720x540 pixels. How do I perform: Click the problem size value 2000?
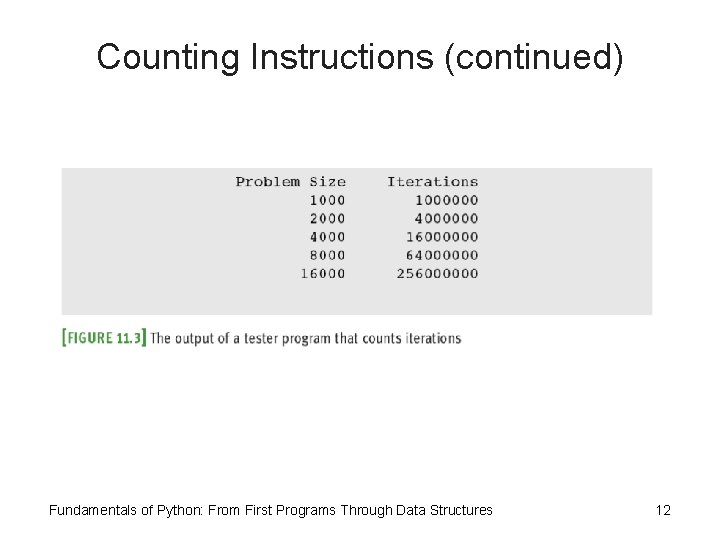pos(327,219)
